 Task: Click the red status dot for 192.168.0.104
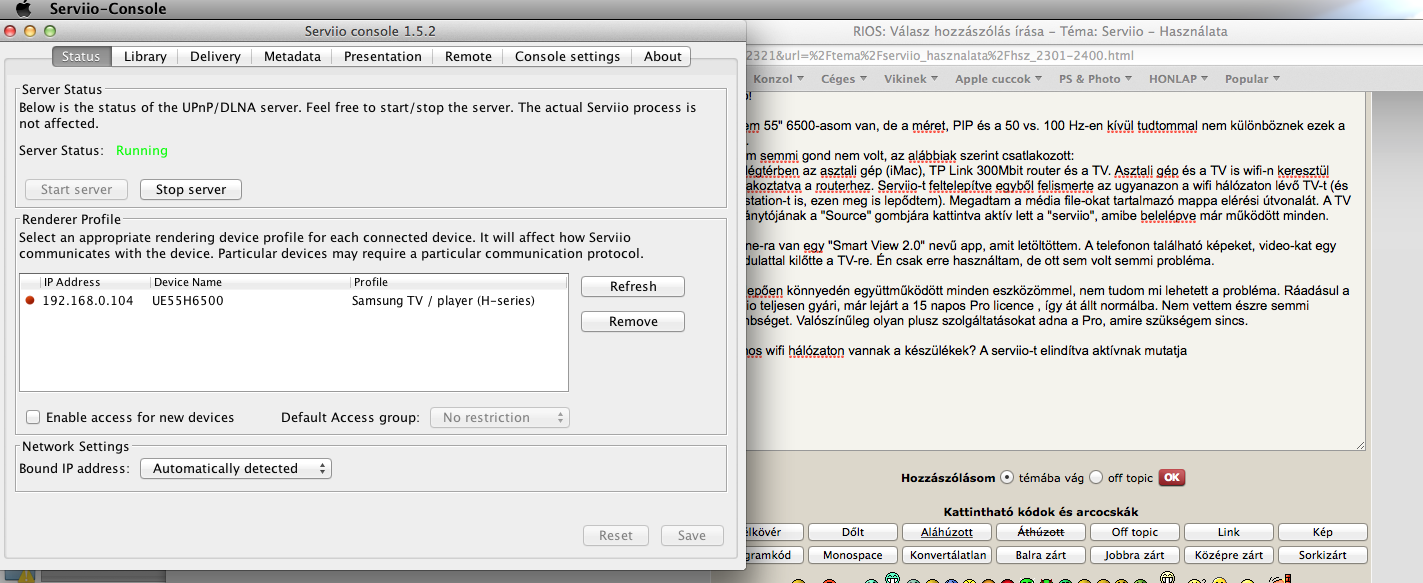[30, 301]
